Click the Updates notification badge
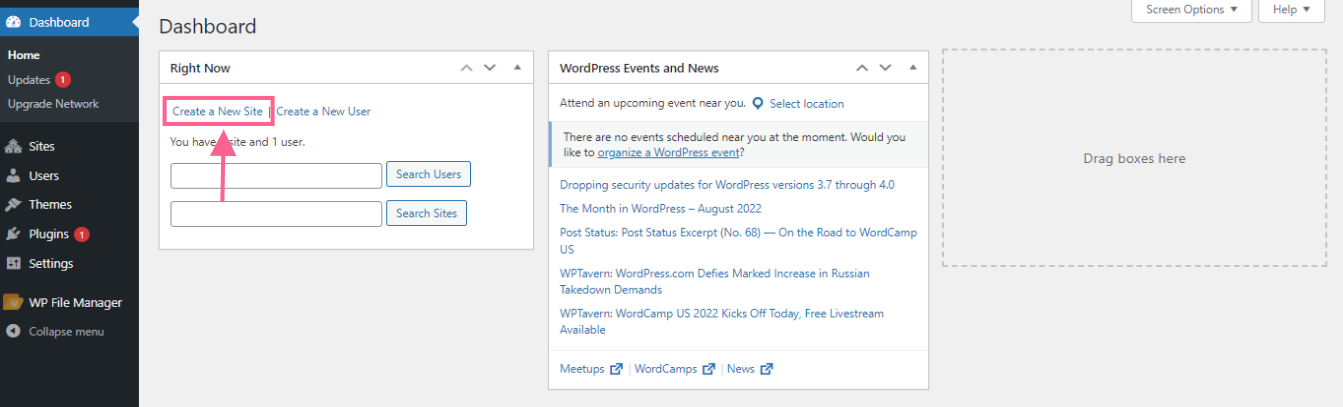 tap(63, 80)
